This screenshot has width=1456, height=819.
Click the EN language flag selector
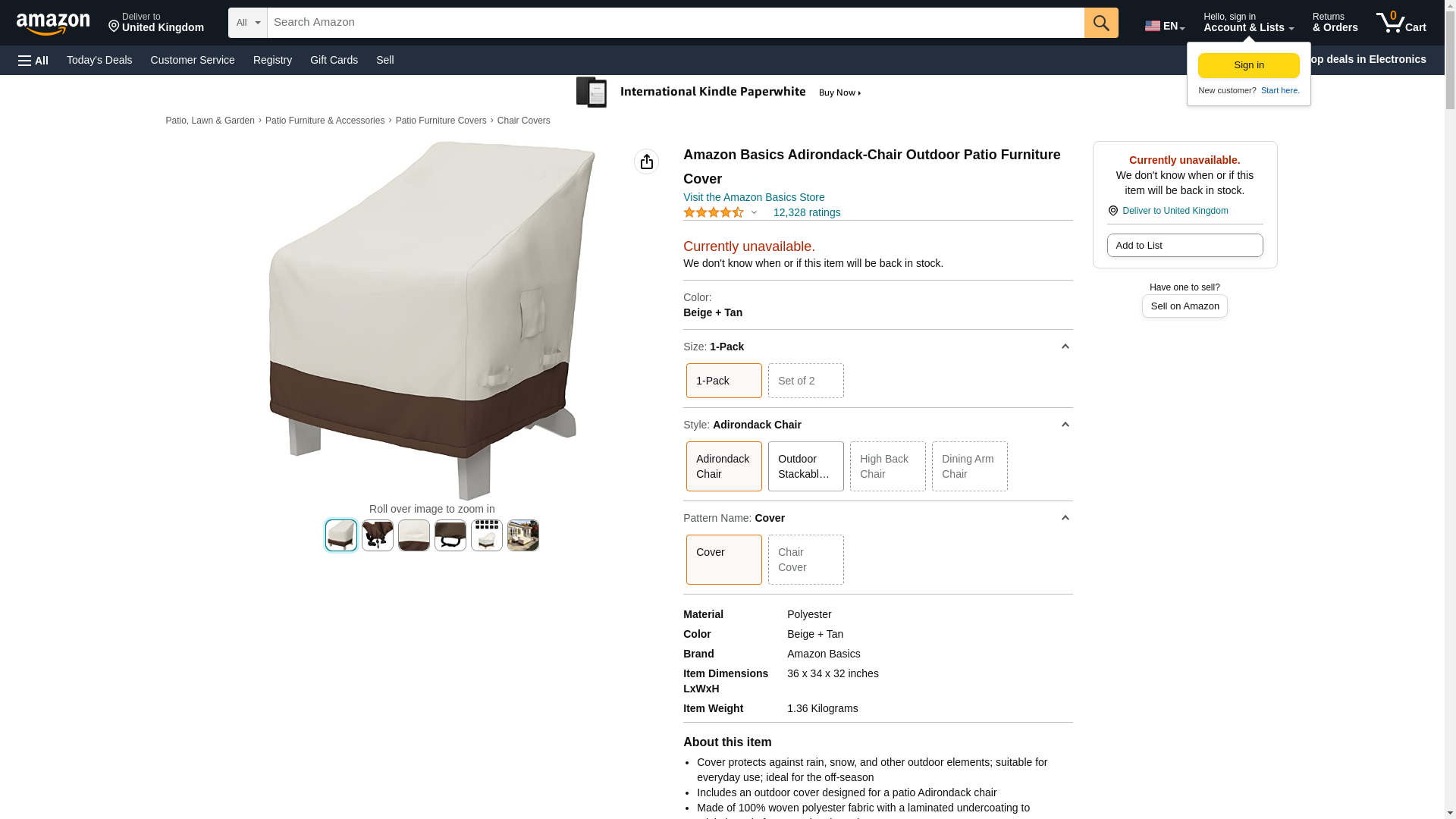[x=1164, y=26]
